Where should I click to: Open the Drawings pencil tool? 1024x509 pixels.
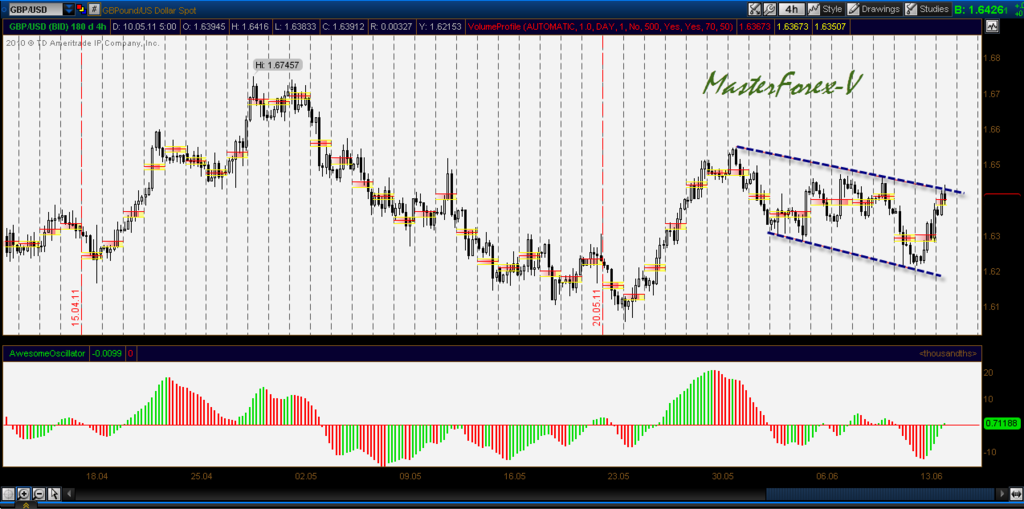pyautogui.click(x=854, y=9)
